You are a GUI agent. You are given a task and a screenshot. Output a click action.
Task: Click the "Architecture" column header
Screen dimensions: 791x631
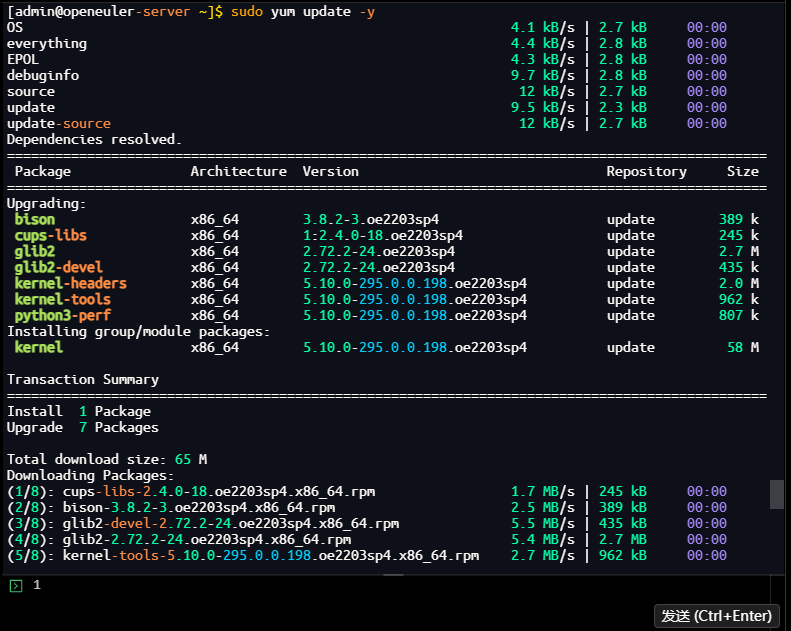click(x=238, y=171)
